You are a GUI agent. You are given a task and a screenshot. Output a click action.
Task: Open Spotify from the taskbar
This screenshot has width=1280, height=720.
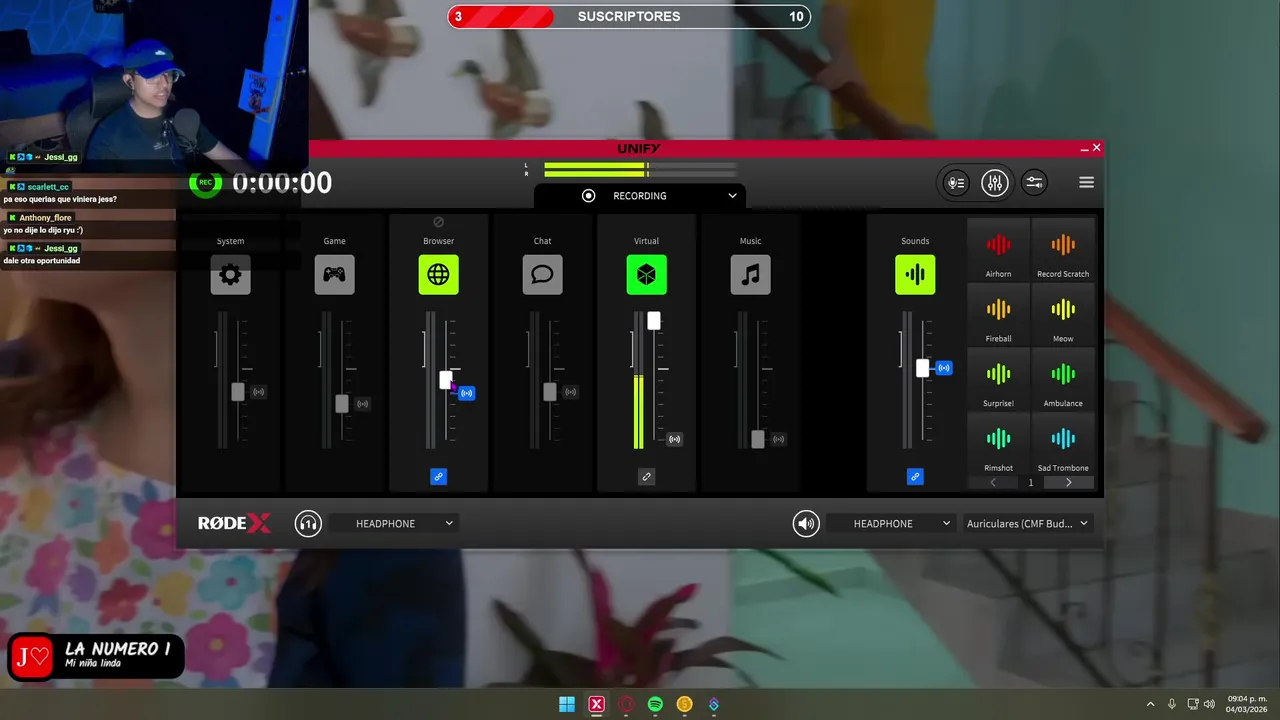655,704
